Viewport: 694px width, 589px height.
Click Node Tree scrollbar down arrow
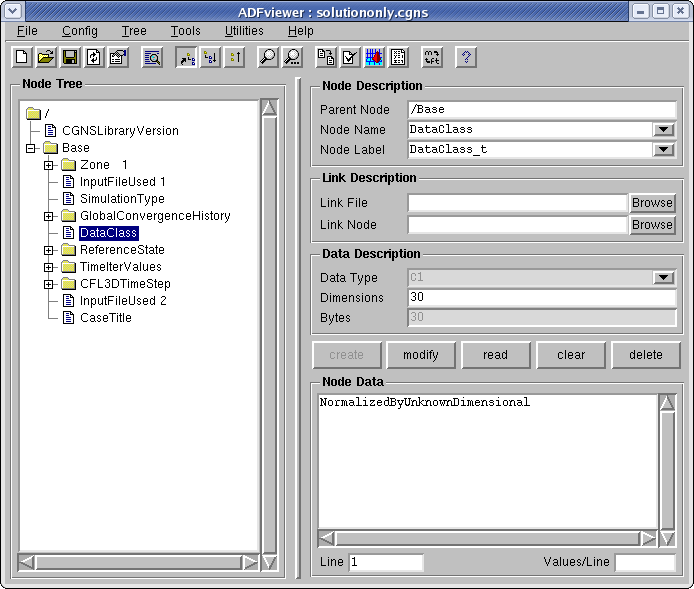269,562
